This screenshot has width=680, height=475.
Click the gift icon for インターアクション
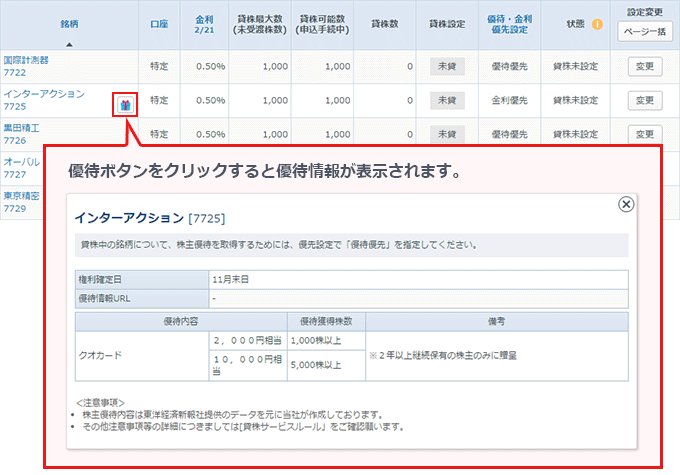[x=124, y=104]
